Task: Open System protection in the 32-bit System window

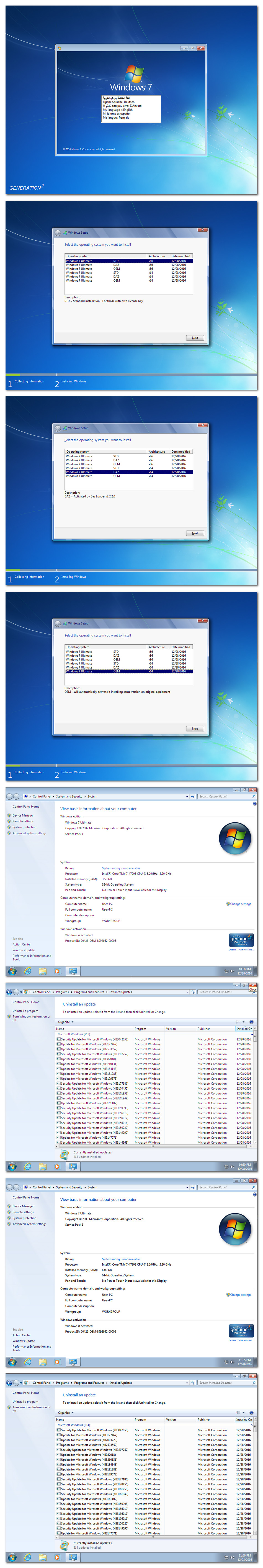Action: (24, 827)
